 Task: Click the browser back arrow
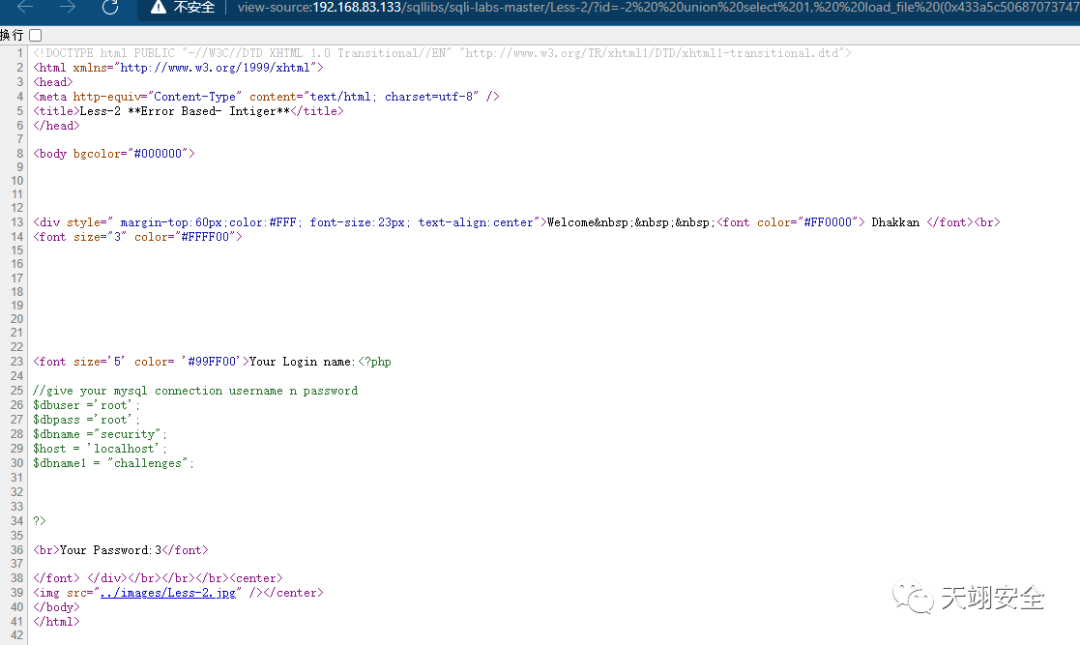point(25,7)
